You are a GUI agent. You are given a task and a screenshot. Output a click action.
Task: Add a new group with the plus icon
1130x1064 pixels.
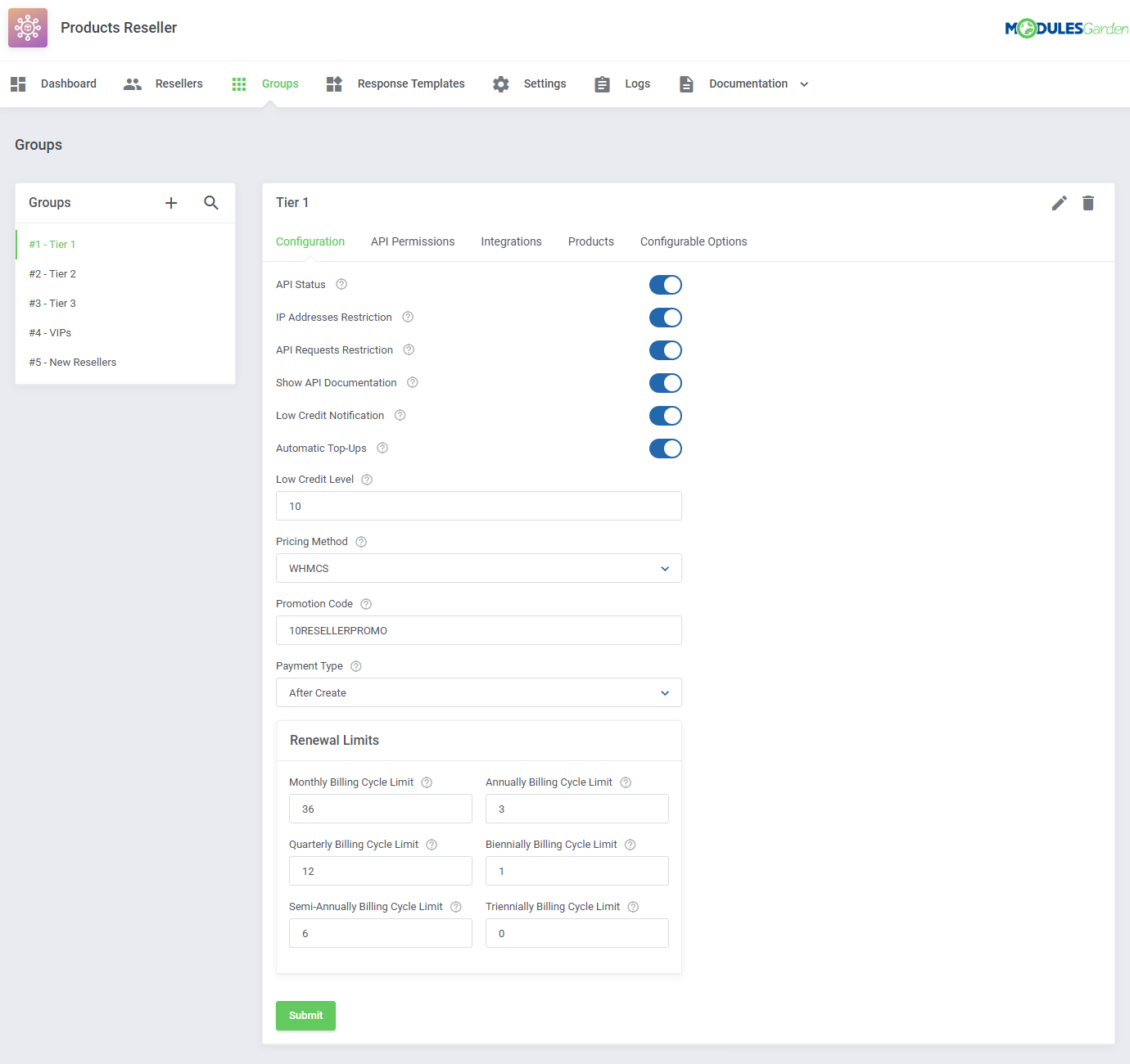(x=170, y=202)
